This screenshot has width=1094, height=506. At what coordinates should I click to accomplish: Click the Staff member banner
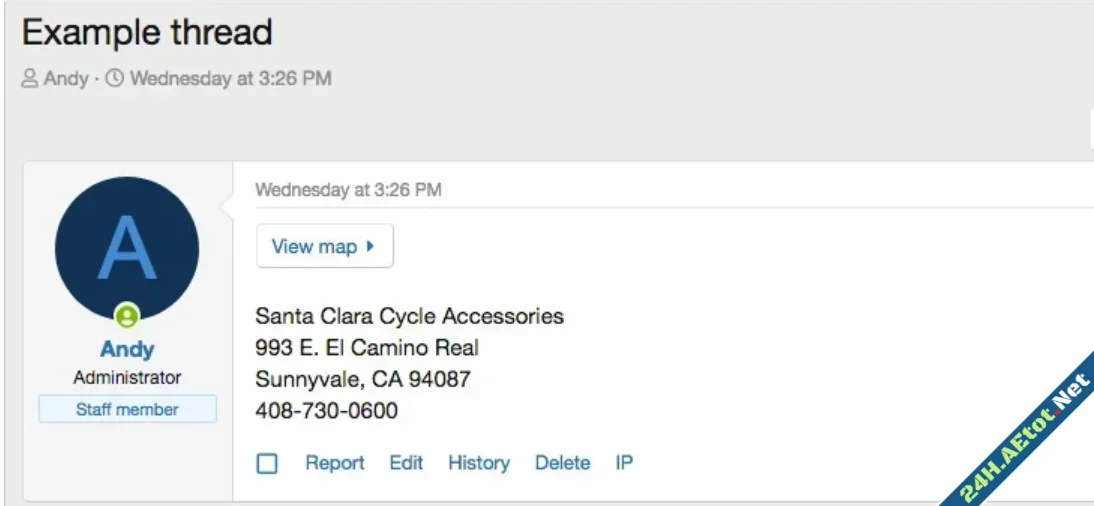tap(127, 409)
